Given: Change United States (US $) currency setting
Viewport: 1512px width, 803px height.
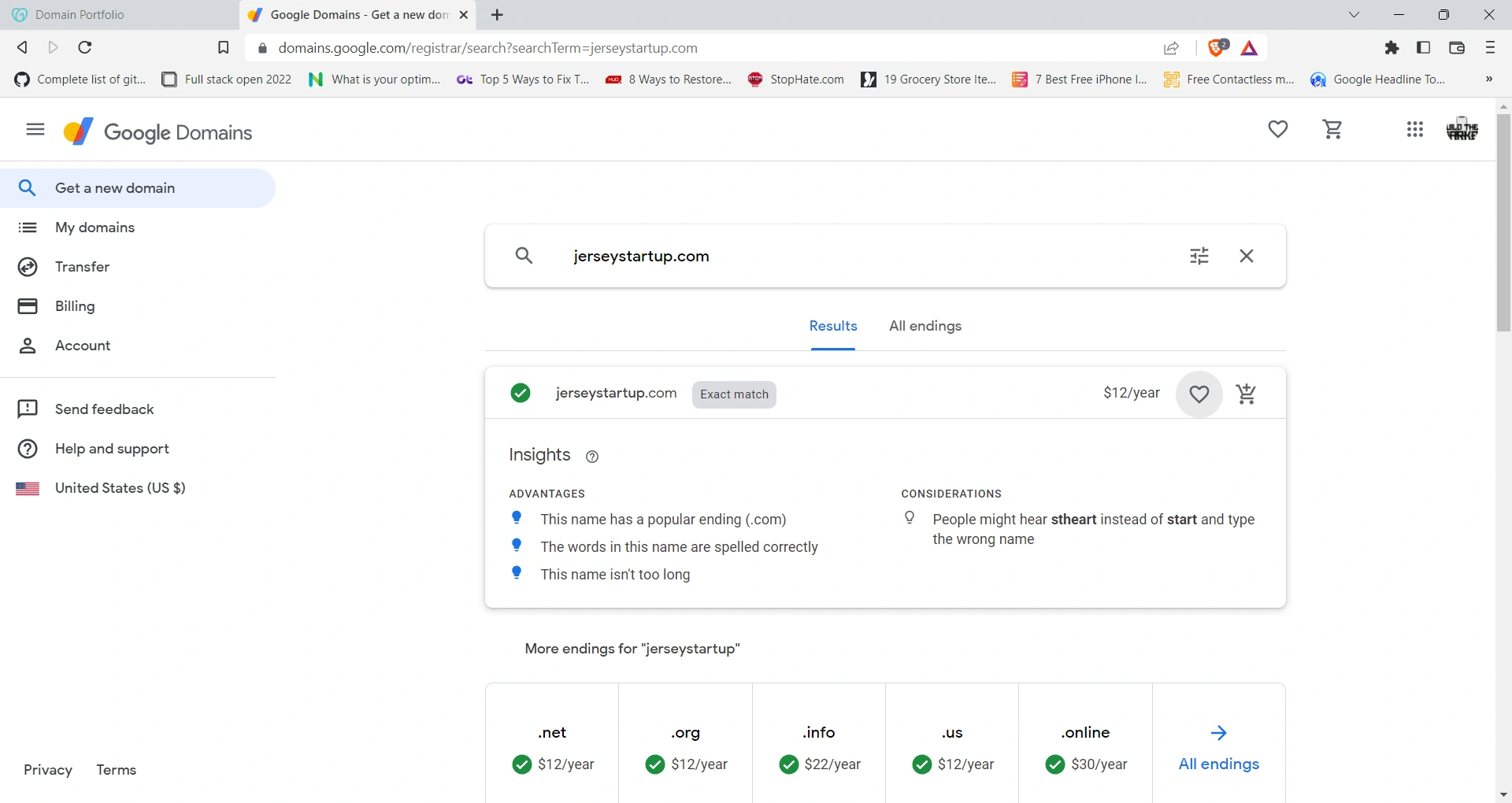Looking at the screenshot, I should pos(120,488).
